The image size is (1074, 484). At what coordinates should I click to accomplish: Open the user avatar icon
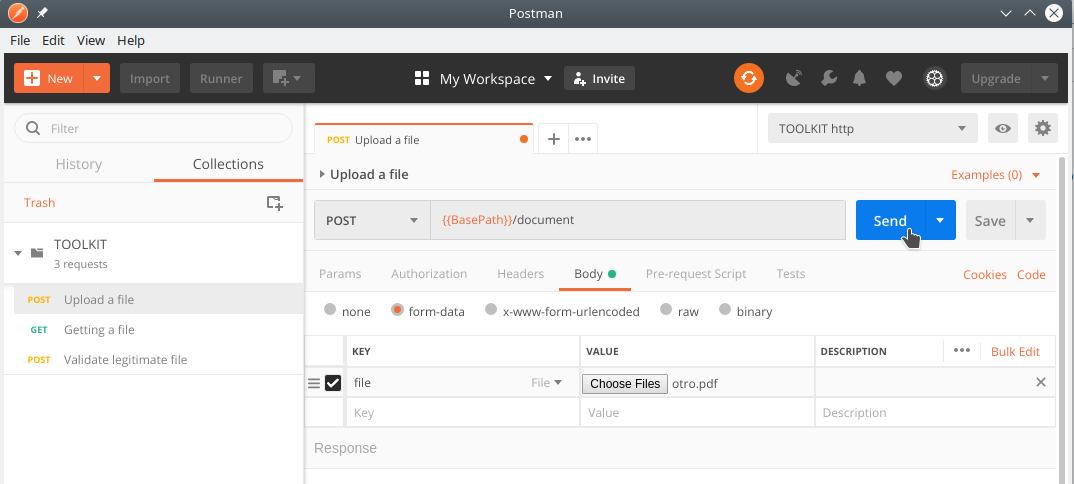click(934, 79)
